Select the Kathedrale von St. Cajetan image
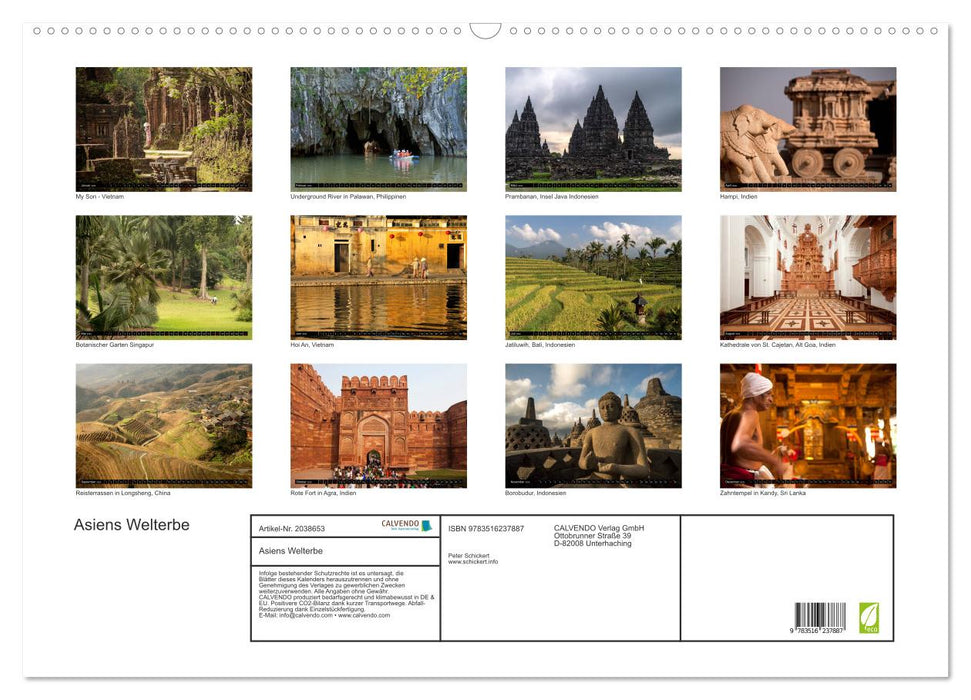This screenshot has width=971, height=700. (x=807, y=276)
